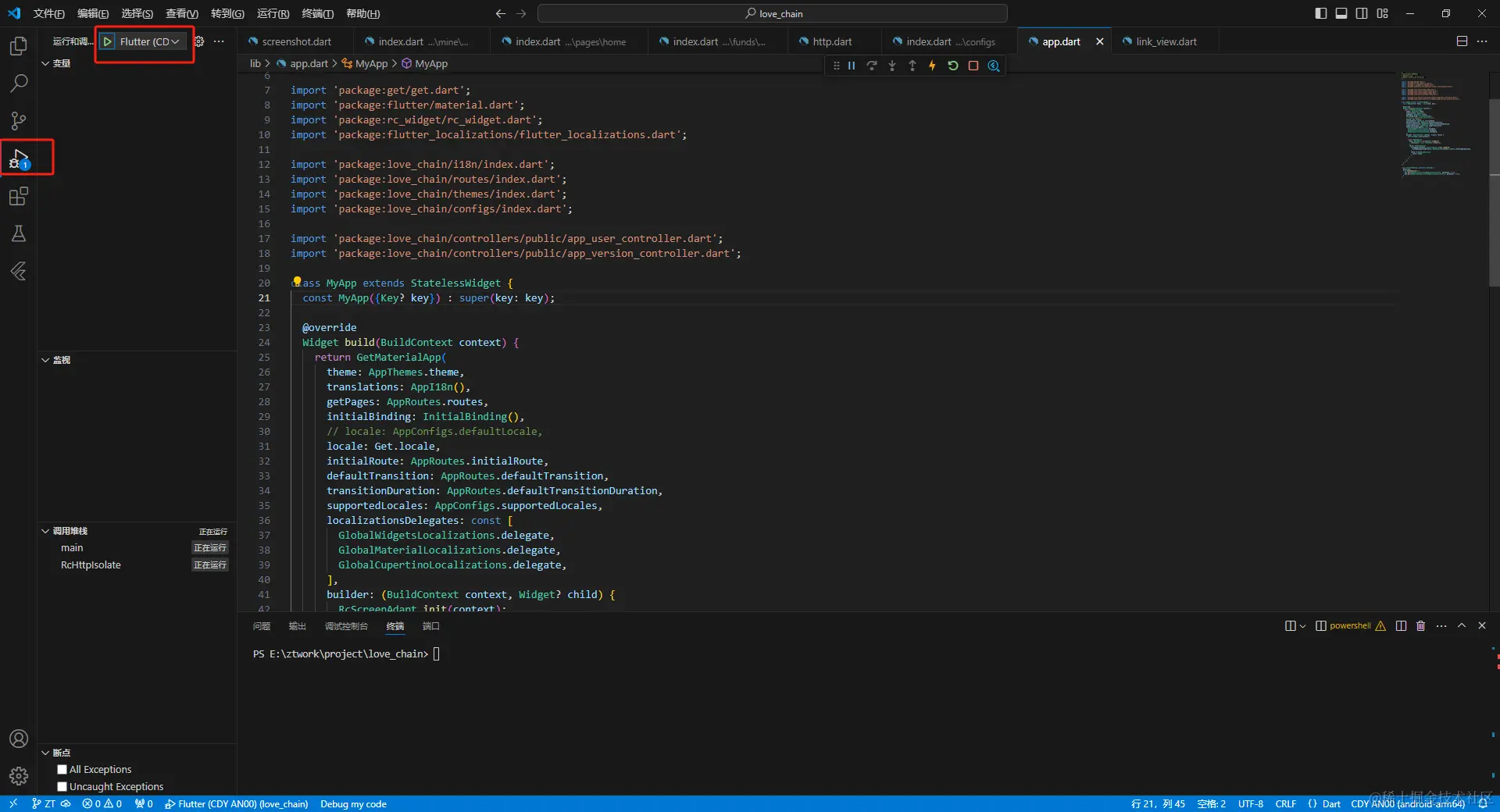
Task: Toggle the bottom panel layout button
Action: [x=1341, y=13]
